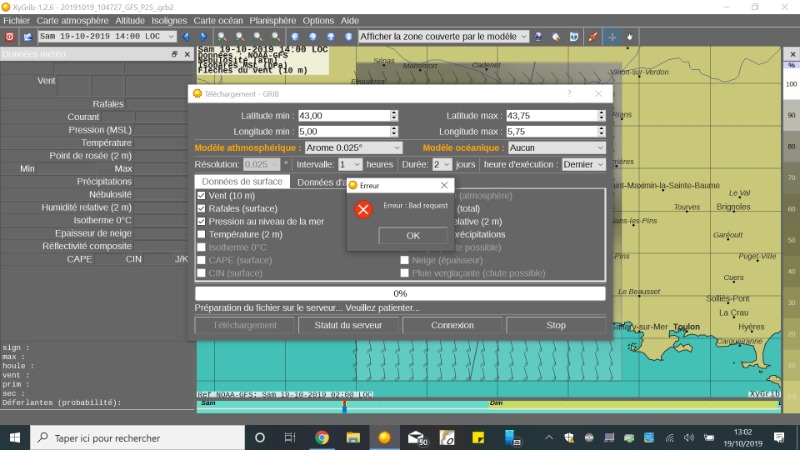Click the third globe move-map icon
Image resolution: width=800 pixels, height=450 pixels.
[331, 37]
